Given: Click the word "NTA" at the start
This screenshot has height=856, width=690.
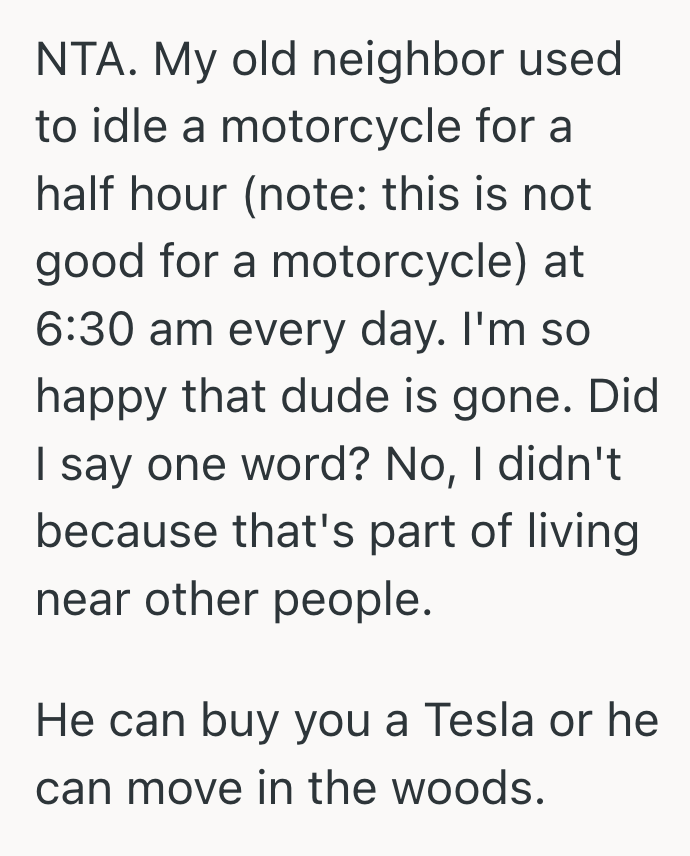Looking at the screenshot, I should click(82, 61).
